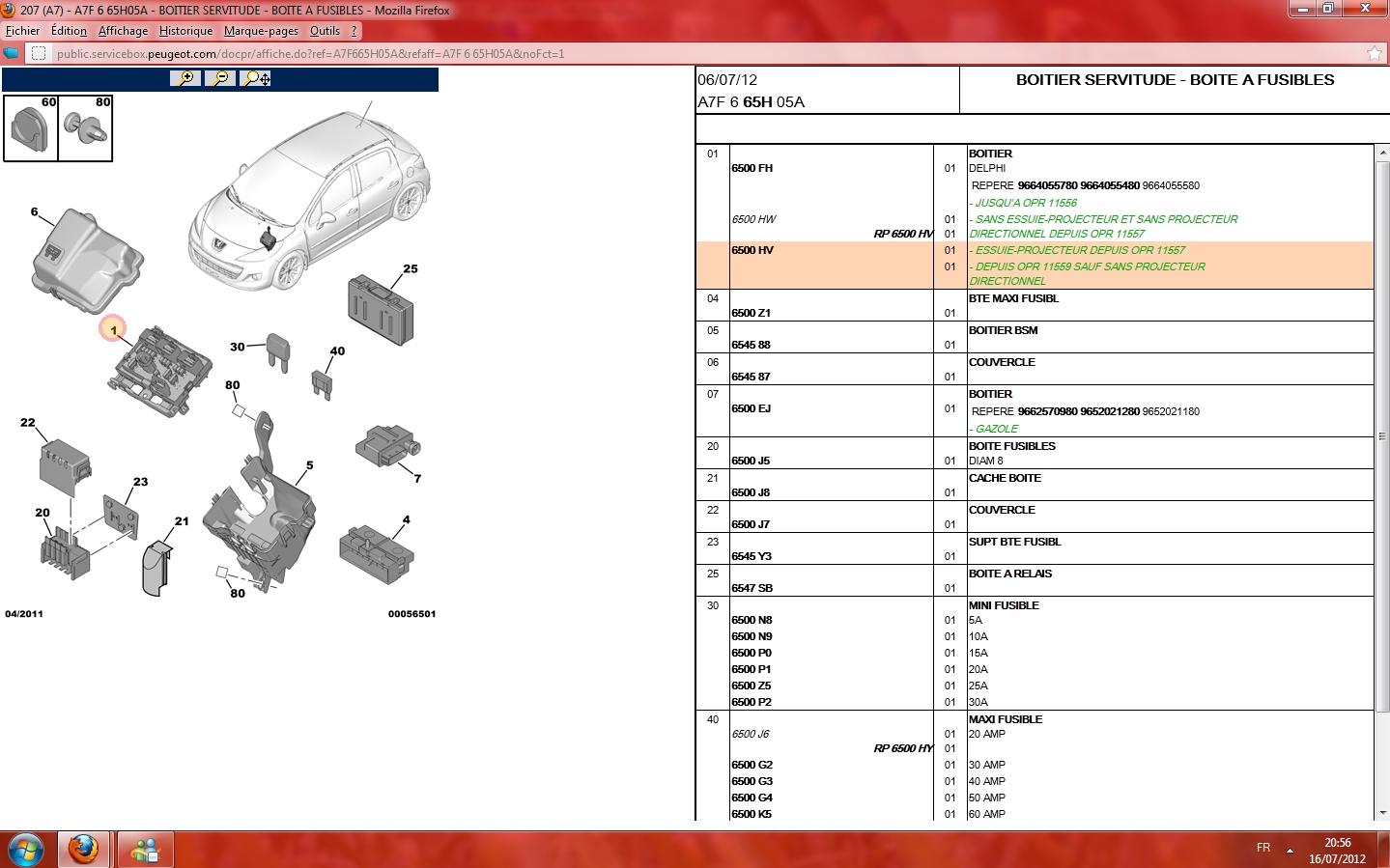Click highlighted part reference 6500 HV
This screenshot has height=868, width=1390.
pos(752,250)
